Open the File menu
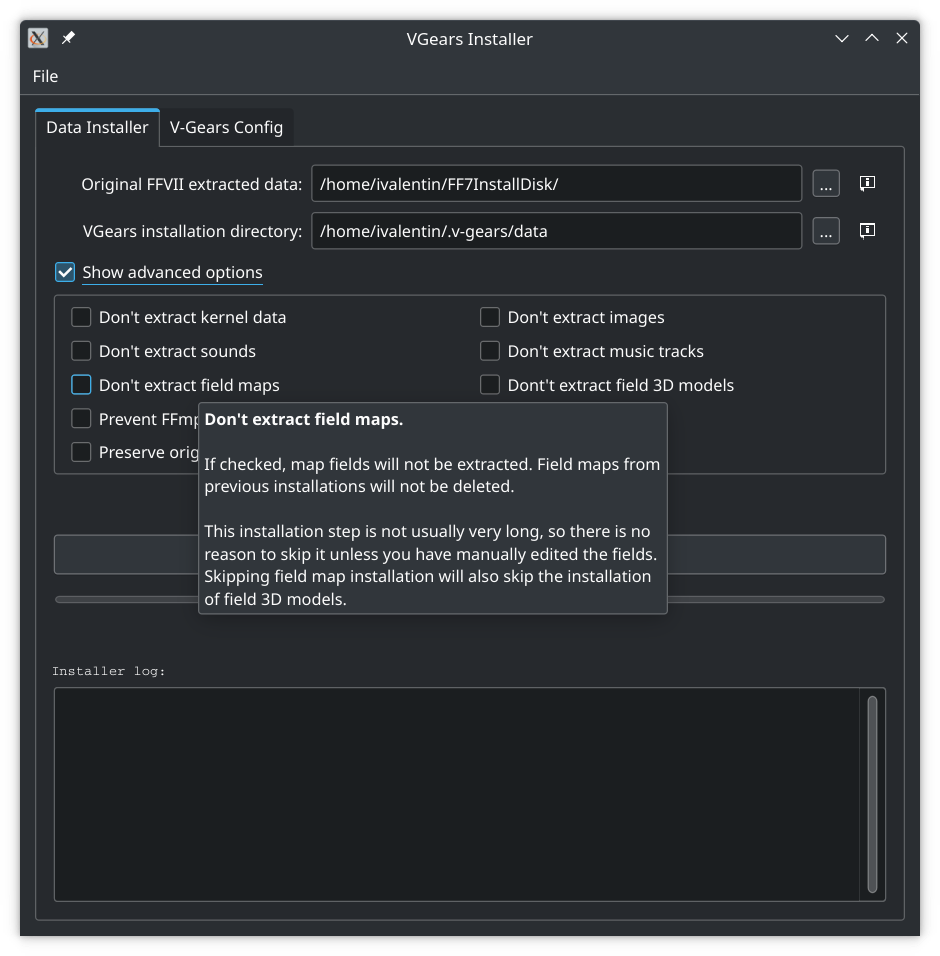 (45, 76)
